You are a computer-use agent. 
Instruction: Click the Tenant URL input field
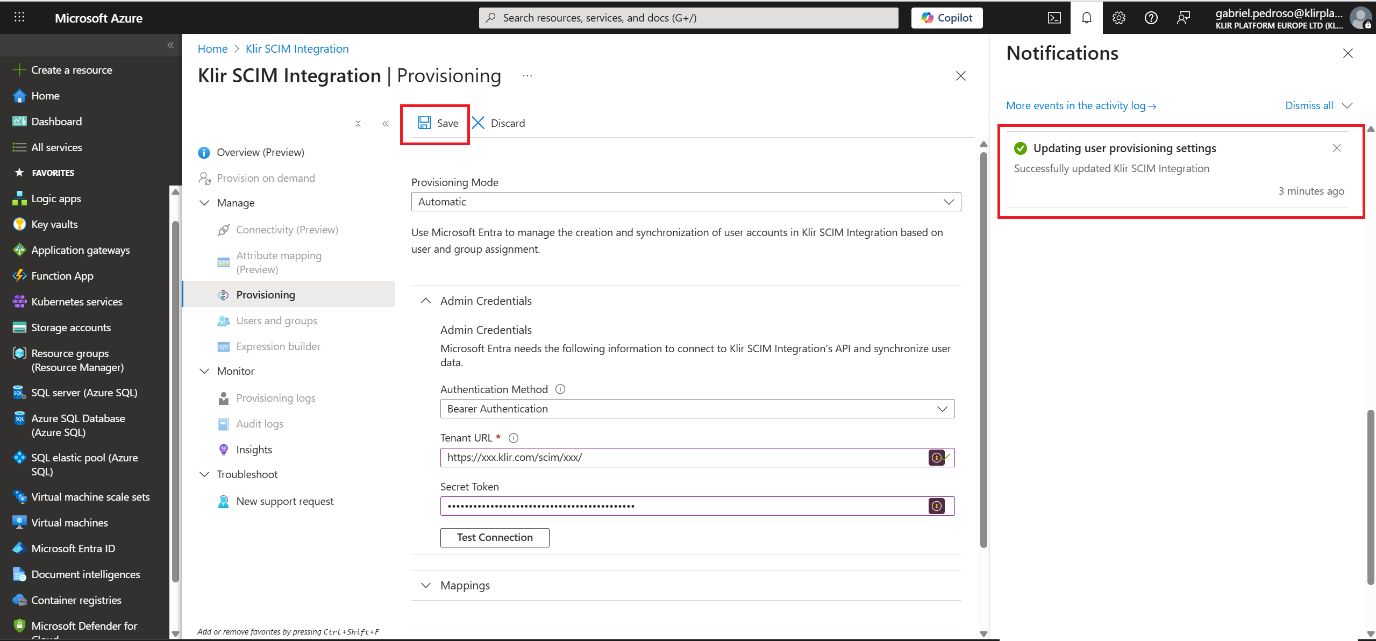[680, 458]
